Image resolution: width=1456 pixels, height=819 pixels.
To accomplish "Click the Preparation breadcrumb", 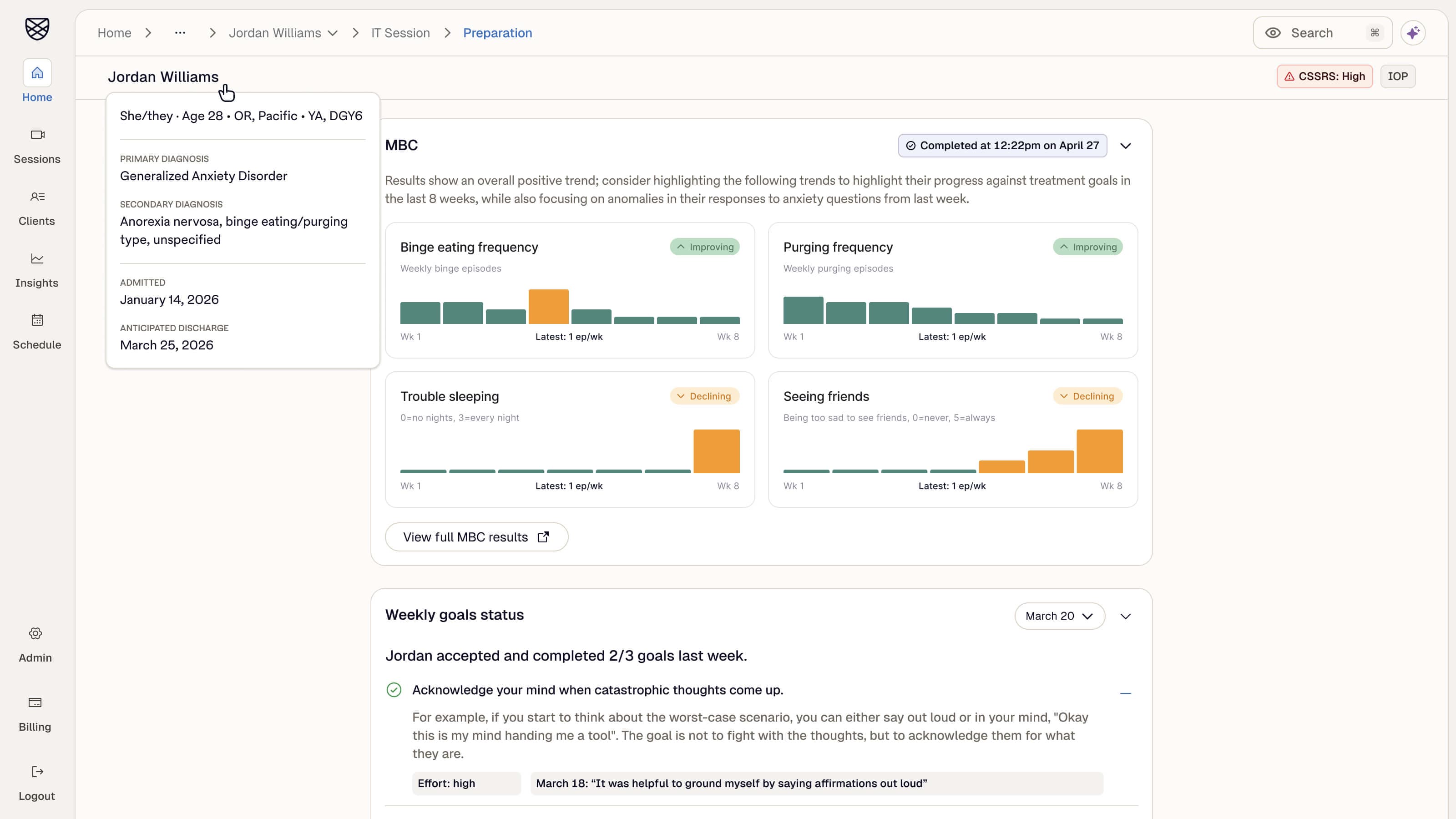I will [x=497, y=33].
